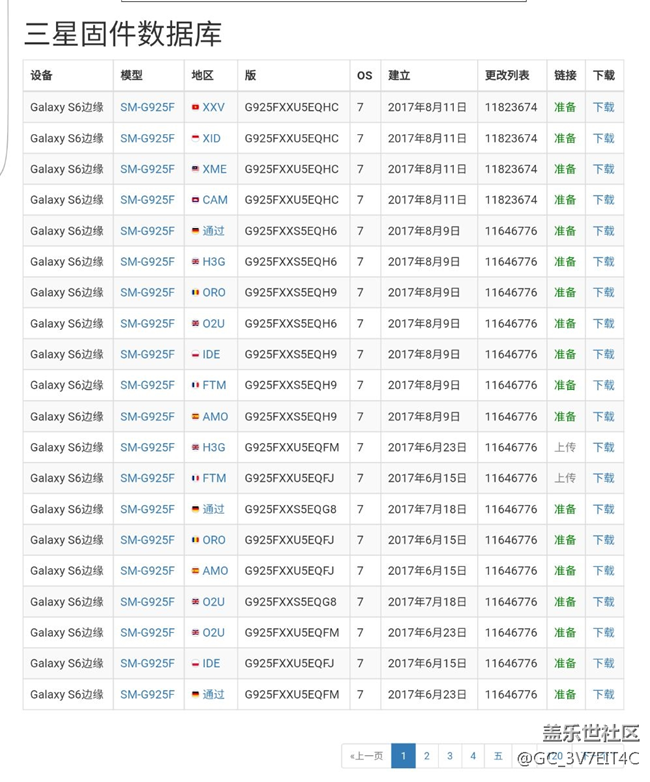Go to page 五 of the results
This screenshot has width=650, height=782.
pyautogui.click(x=498, y=756)
